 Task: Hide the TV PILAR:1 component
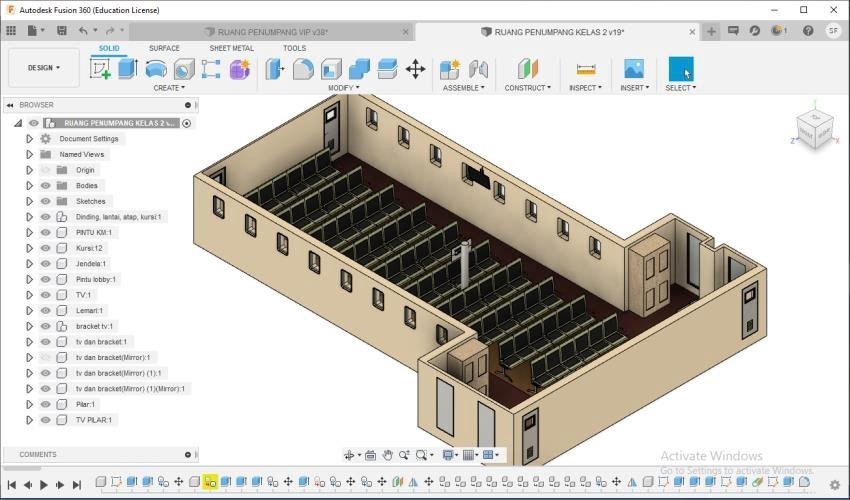pos(46,420)
